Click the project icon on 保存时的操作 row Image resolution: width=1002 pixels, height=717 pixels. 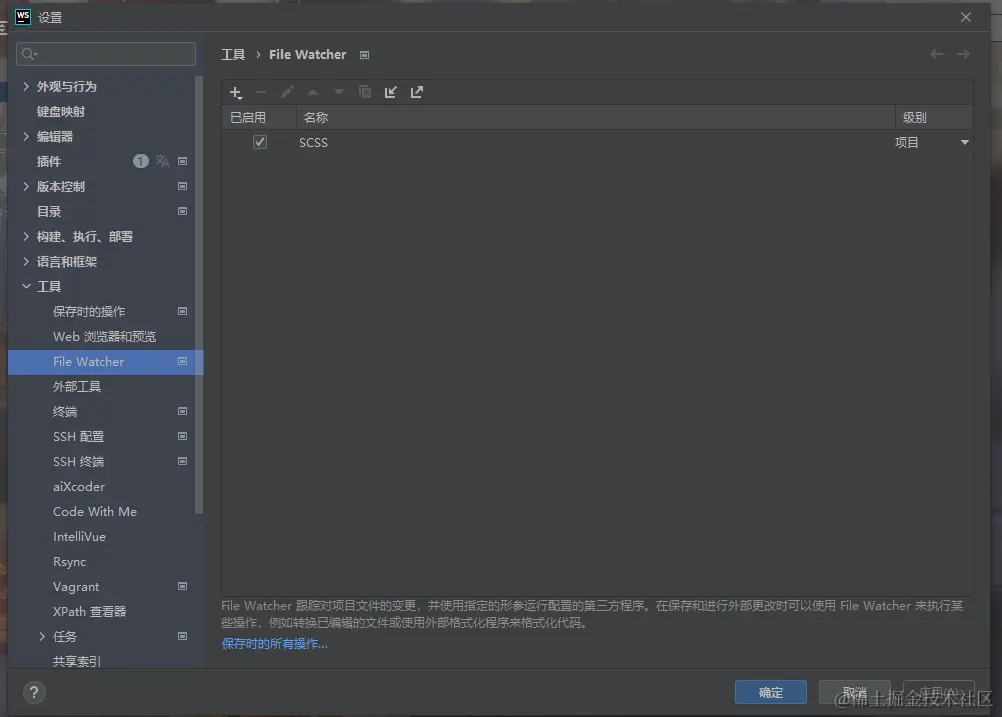pos(182,311)
